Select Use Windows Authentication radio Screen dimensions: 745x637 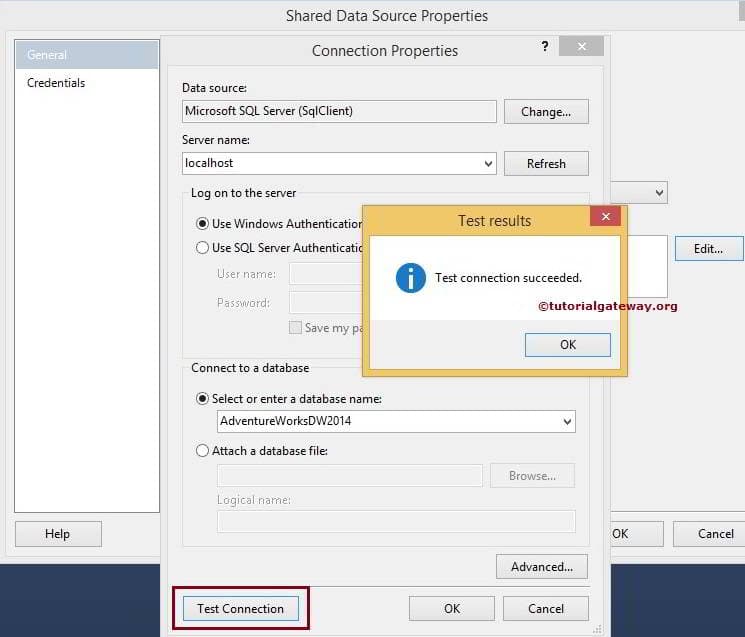click(202, 224)
